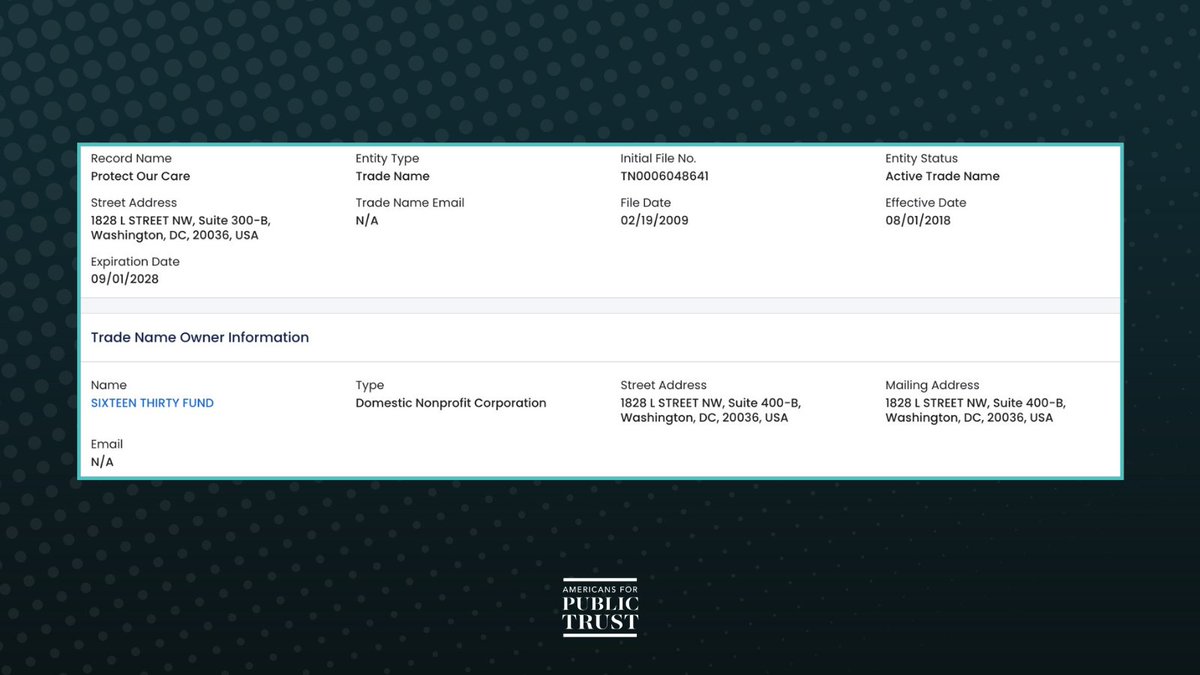Click the 'Trade Name' entity type value
1200x675 pixels.
(x=392, y=176)
